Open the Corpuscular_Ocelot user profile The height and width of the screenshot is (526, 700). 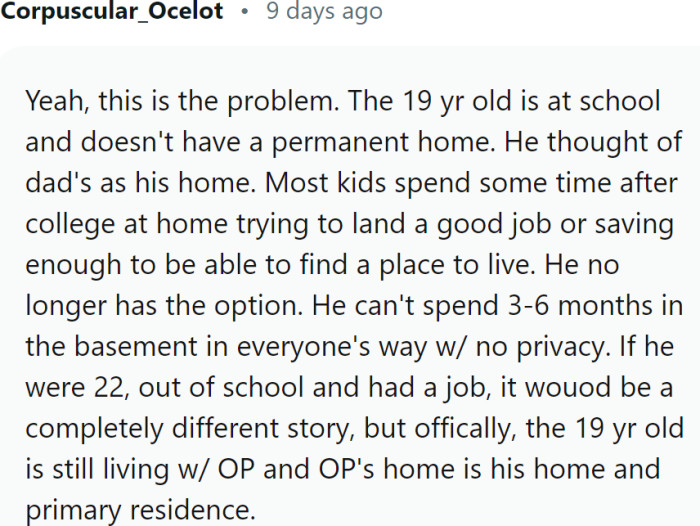112,11
